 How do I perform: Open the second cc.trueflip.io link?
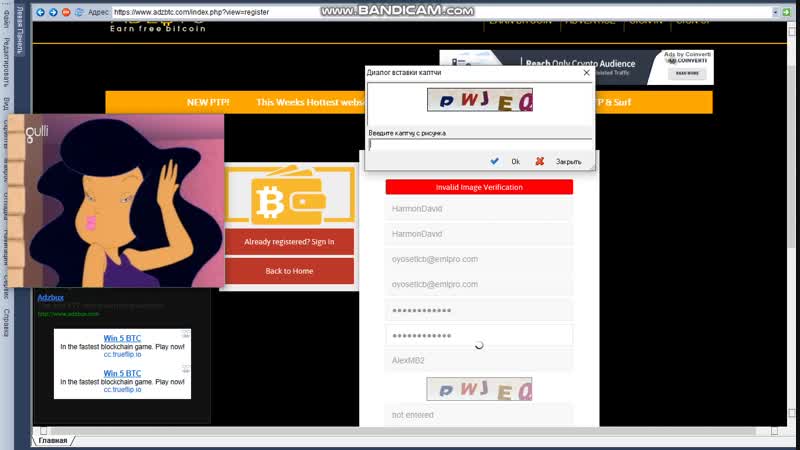122,389
